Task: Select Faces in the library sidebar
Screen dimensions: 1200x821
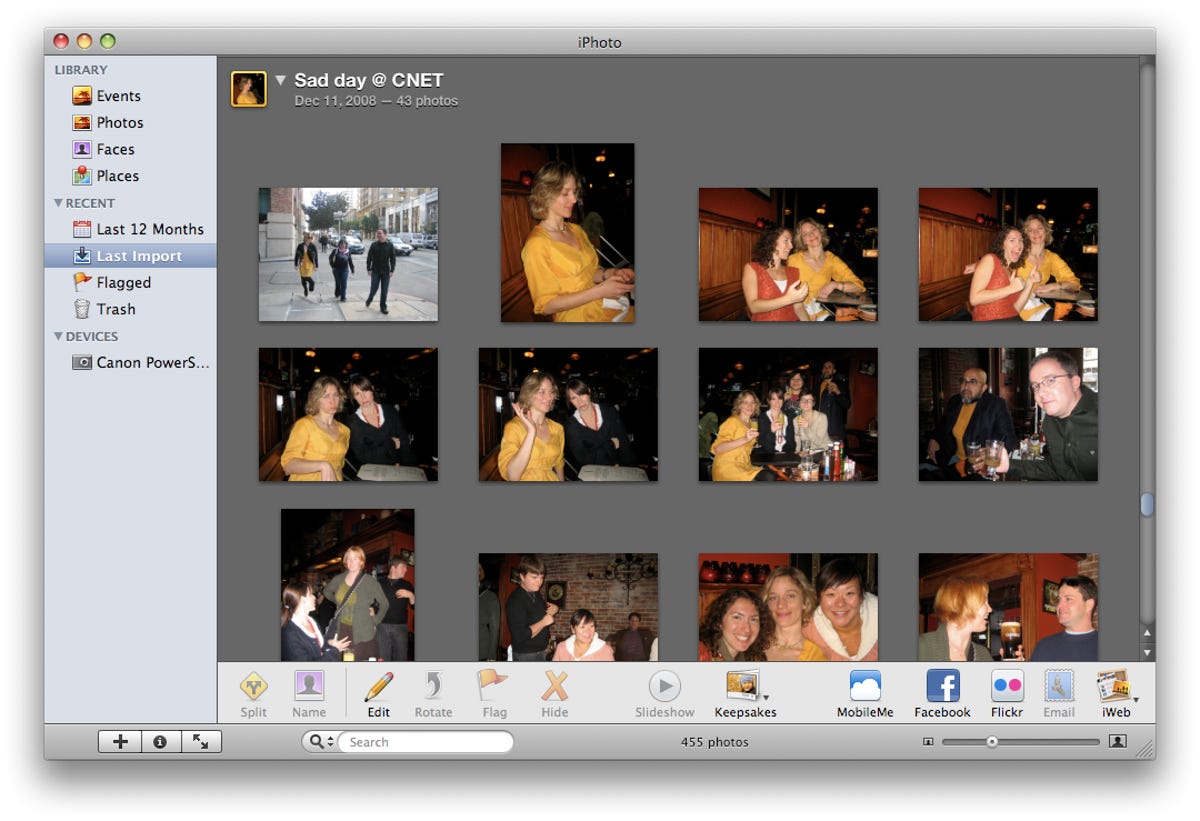Action: click(x=115, y=149)
